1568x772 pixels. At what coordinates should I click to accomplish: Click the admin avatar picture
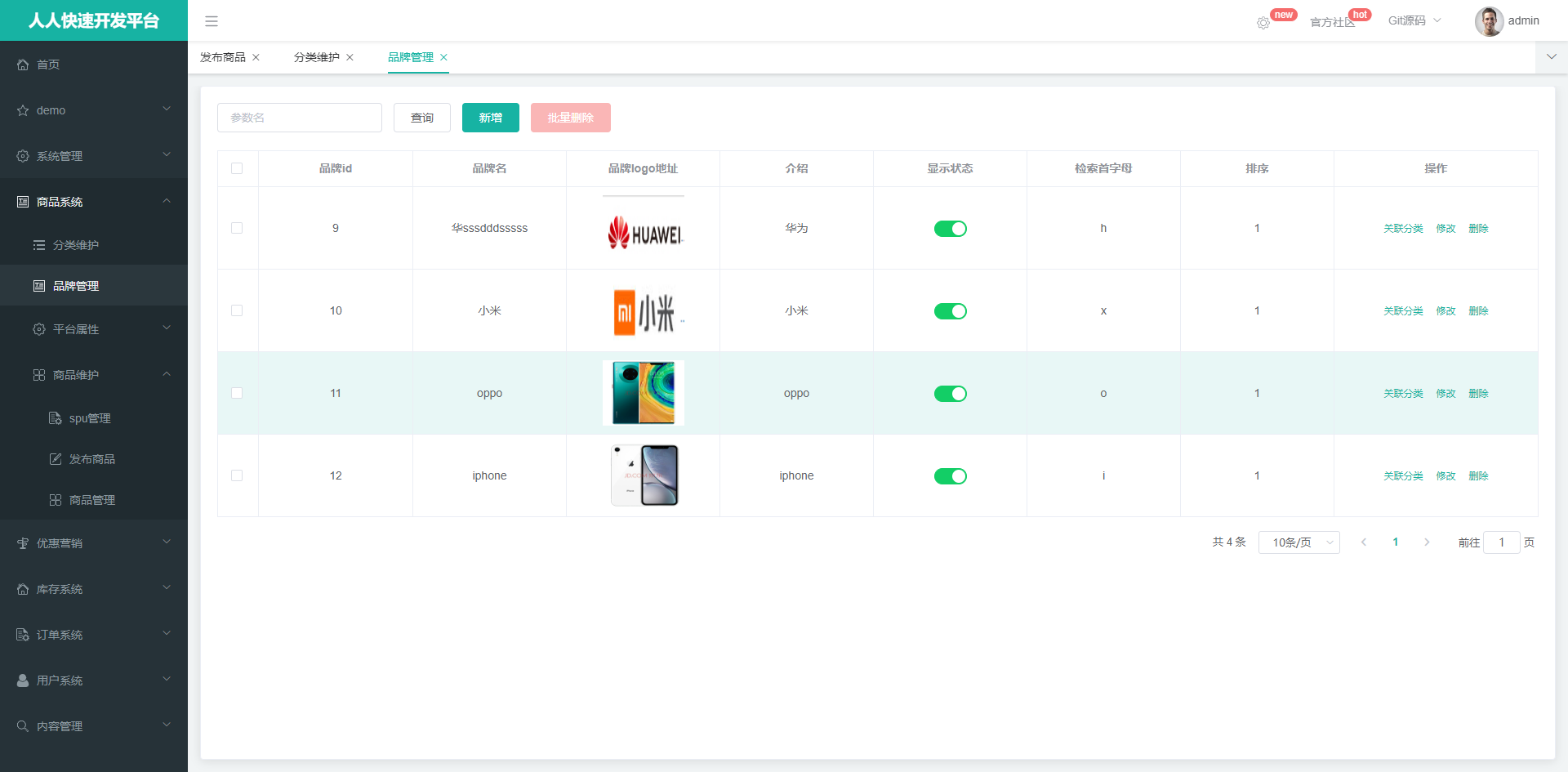click(1489, 21)
